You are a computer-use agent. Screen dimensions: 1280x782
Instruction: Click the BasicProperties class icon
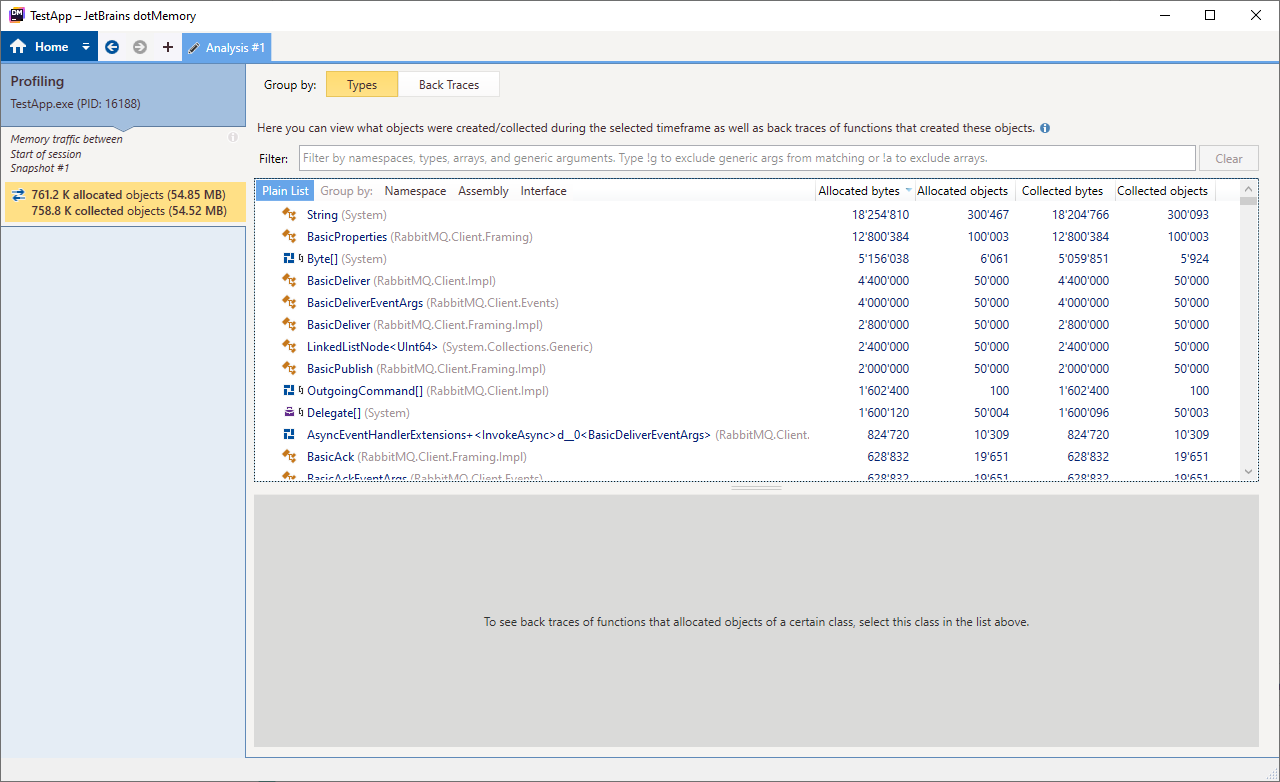pyautogui.click(x=289, y=237)
